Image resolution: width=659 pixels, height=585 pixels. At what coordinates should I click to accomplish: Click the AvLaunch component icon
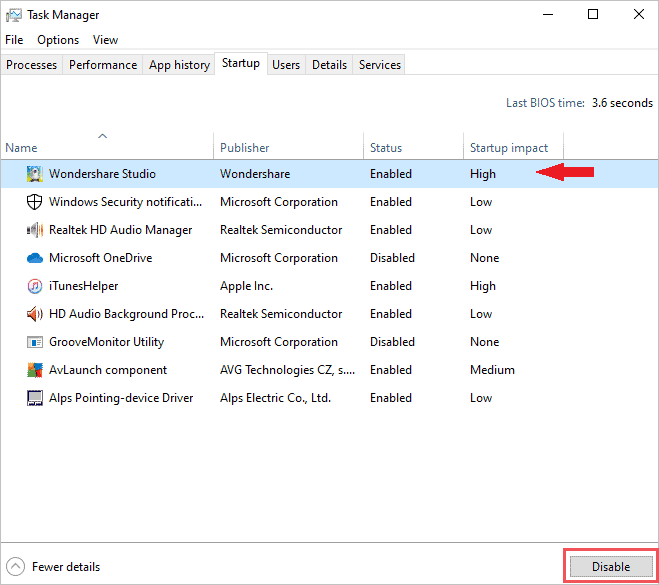(x=34, y=370)
